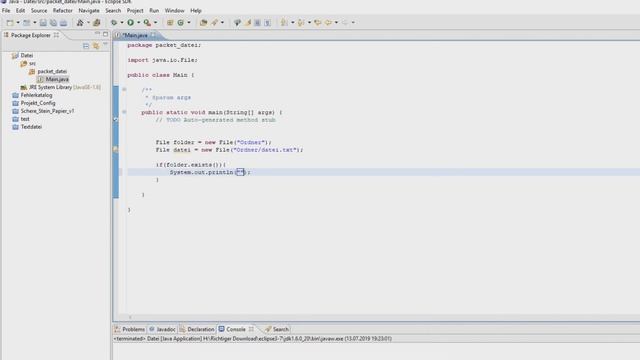640x360 pixels.
Task: Run the program with green Run icon
Action: pos(131,23)
